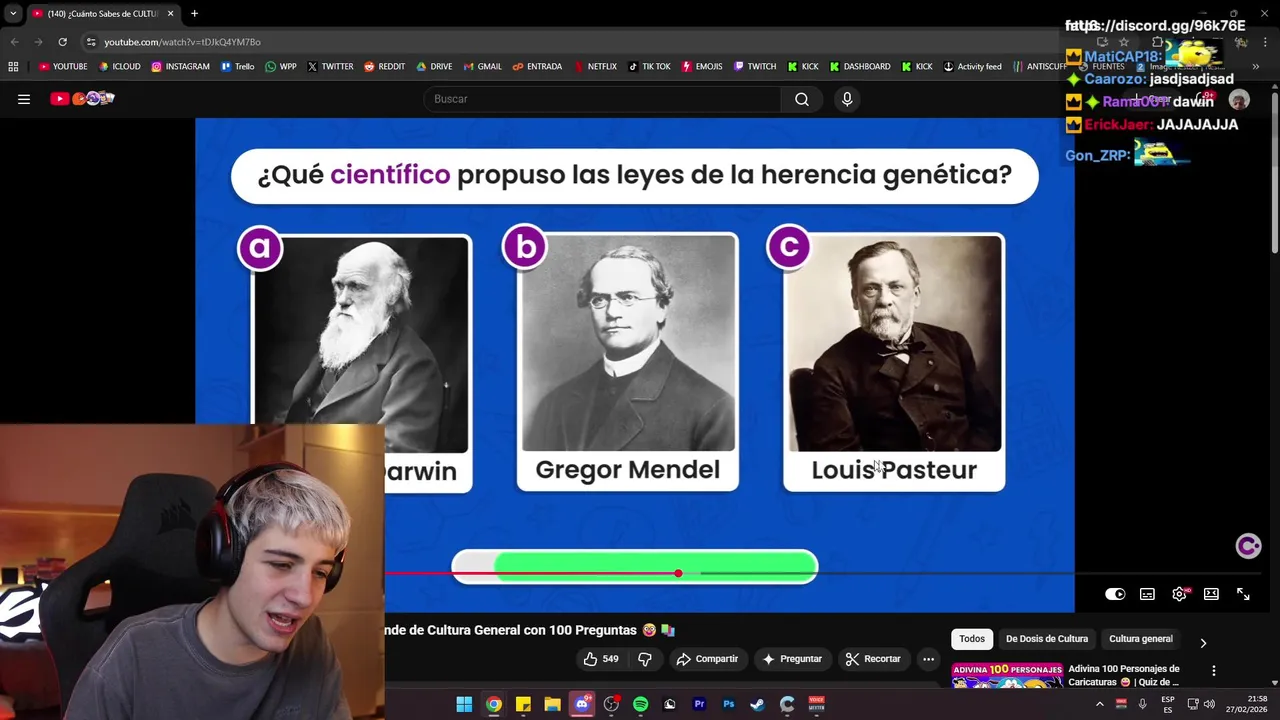
Task: Open volume control in the system tray
Action: [x=1209, y=704]
